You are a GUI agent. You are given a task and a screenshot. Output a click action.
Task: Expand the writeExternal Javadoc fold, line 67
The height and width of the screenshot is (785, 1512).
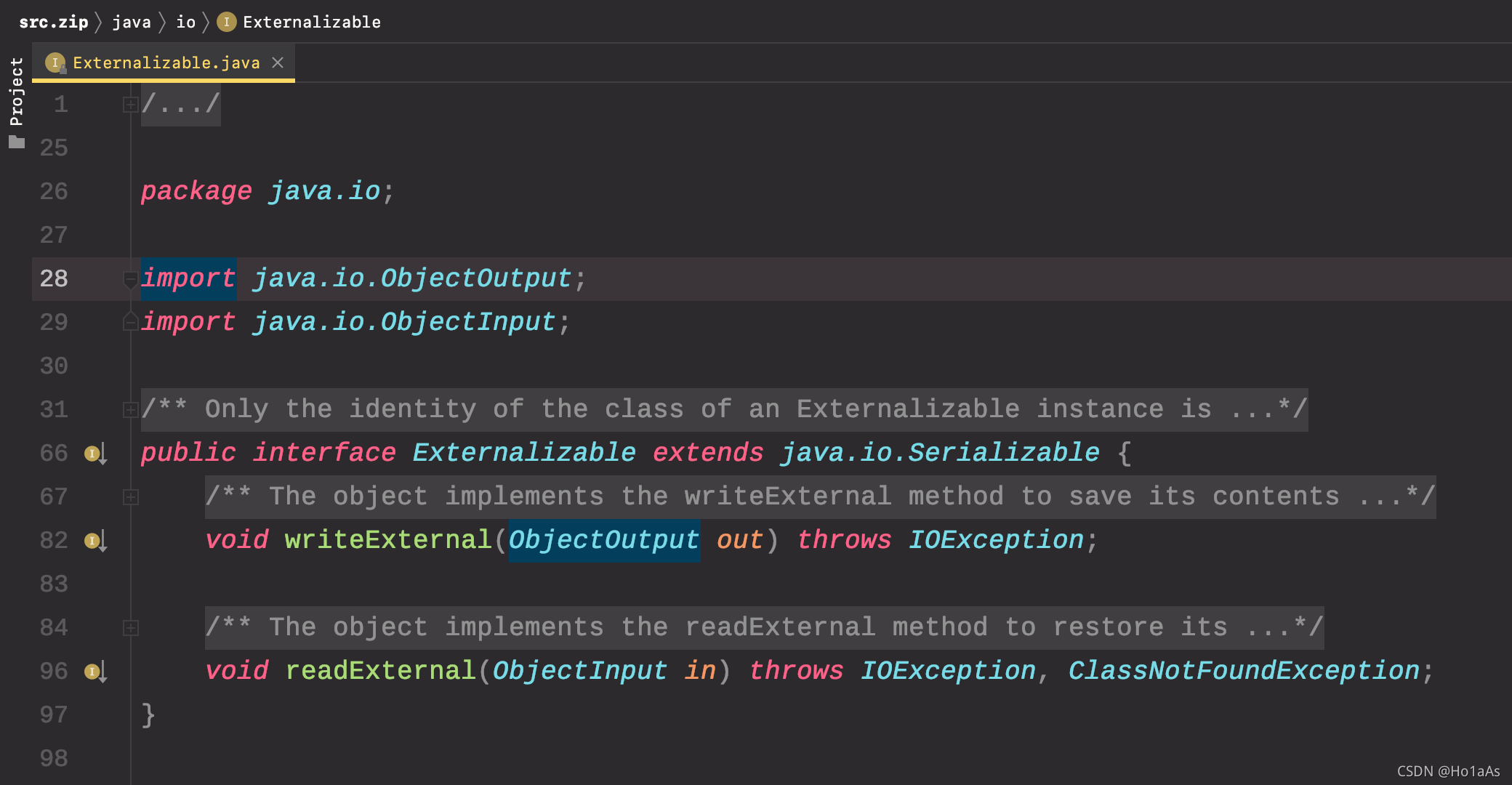(130, 497)
